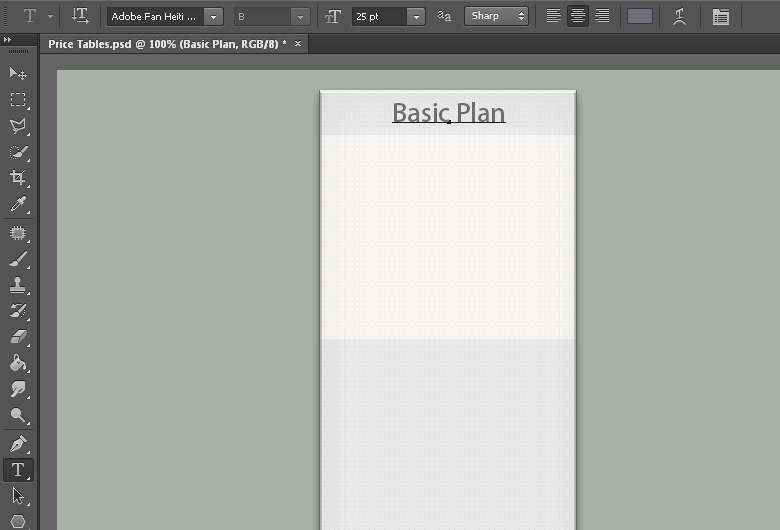
Task: Click the Basic Plan text on canvas
Action: click(x=448, y=112)
